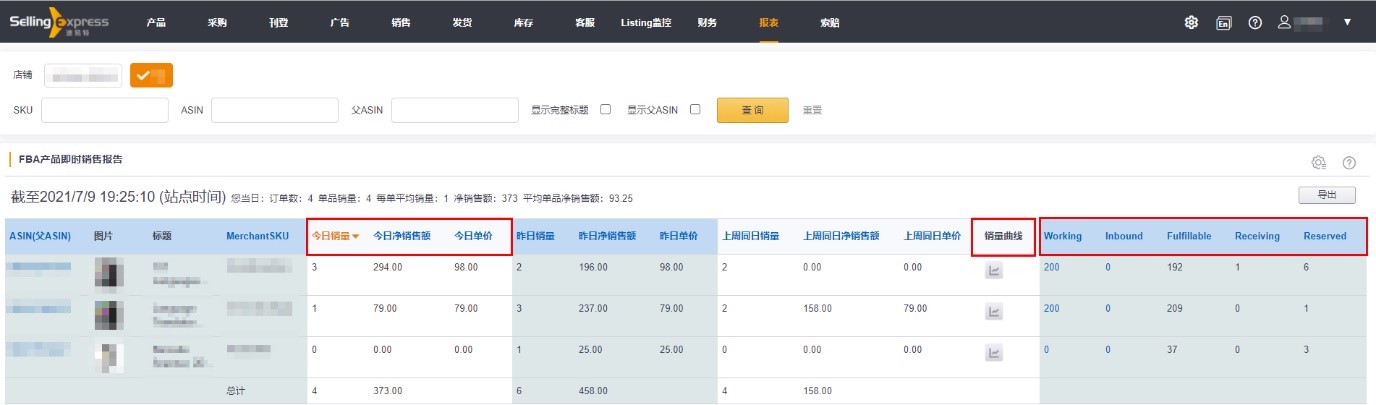Switch language with the En icon
The height and width of the screenshot is (405, 1376).
(x=1223, y=22)
